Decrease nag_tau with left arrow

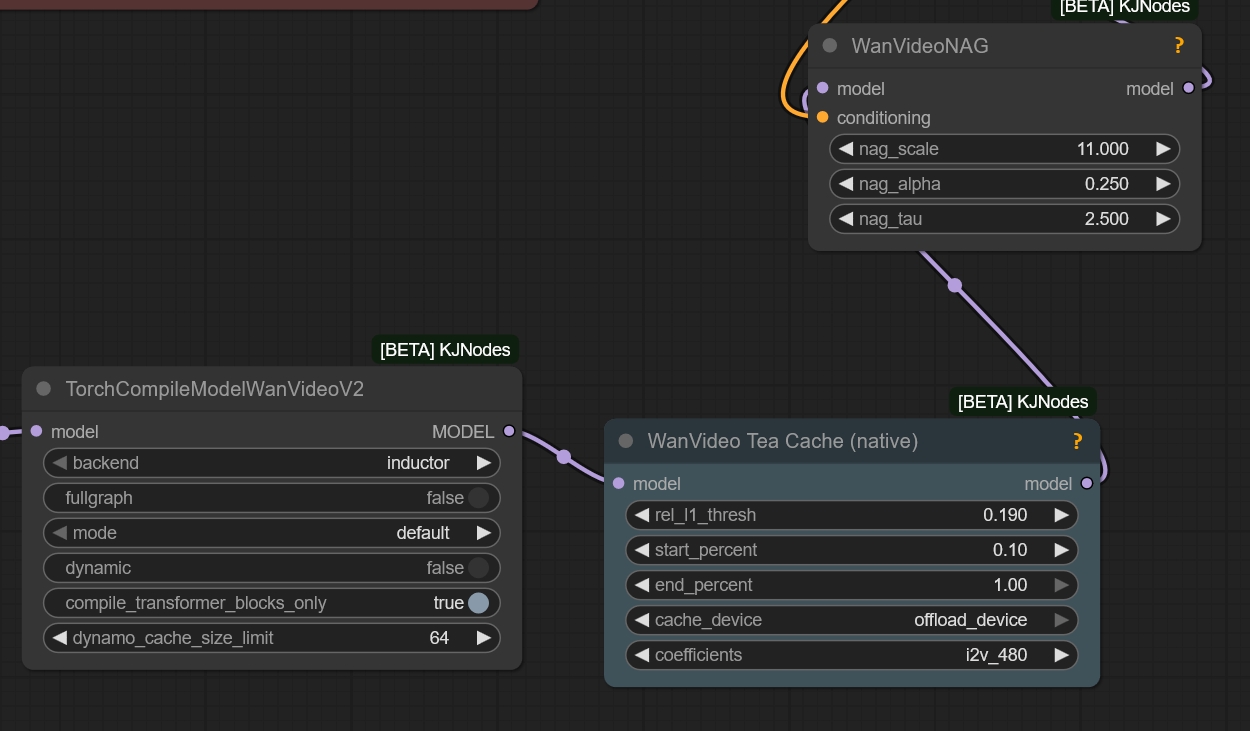click(x=846, y=219)
